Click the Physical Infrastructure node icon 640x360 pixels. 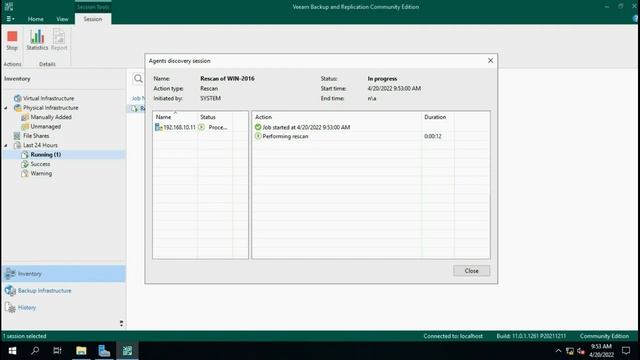pos(17,108)
